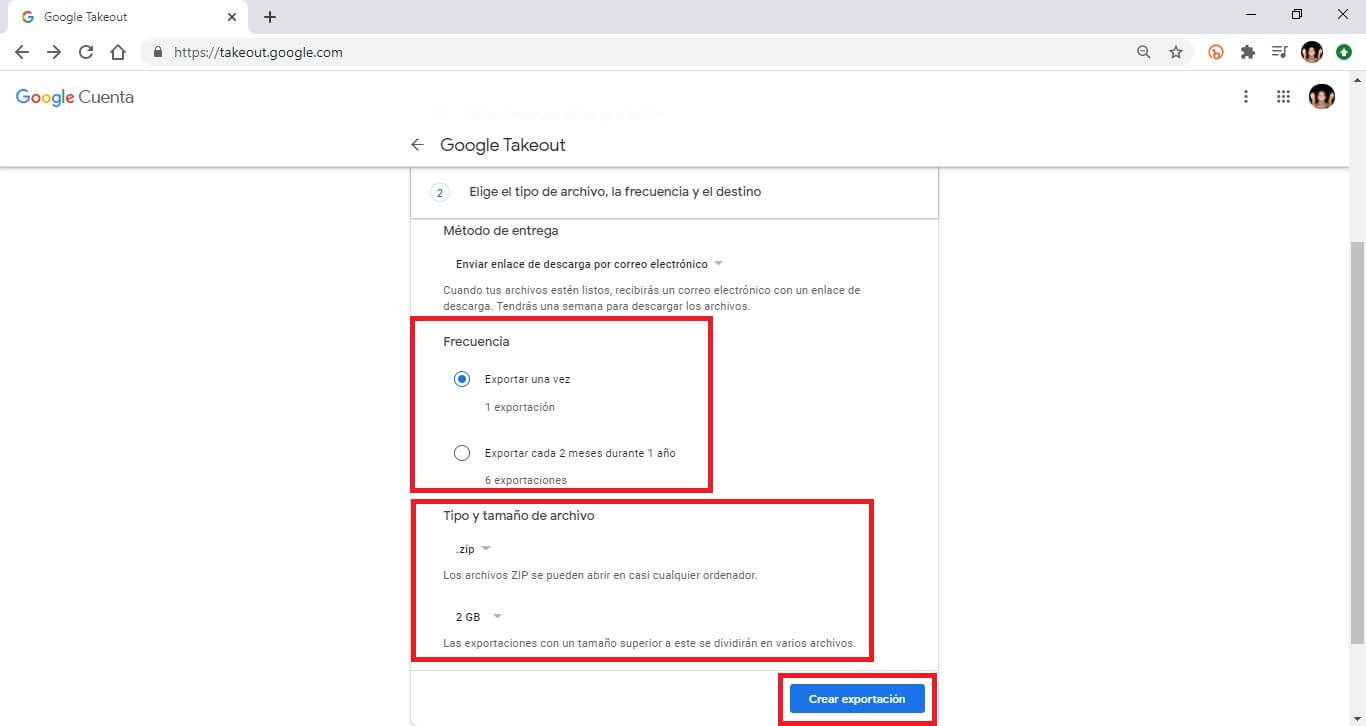Open the orange extension icon
Screen dimensions: 1366x726
tap(1216, 52)
